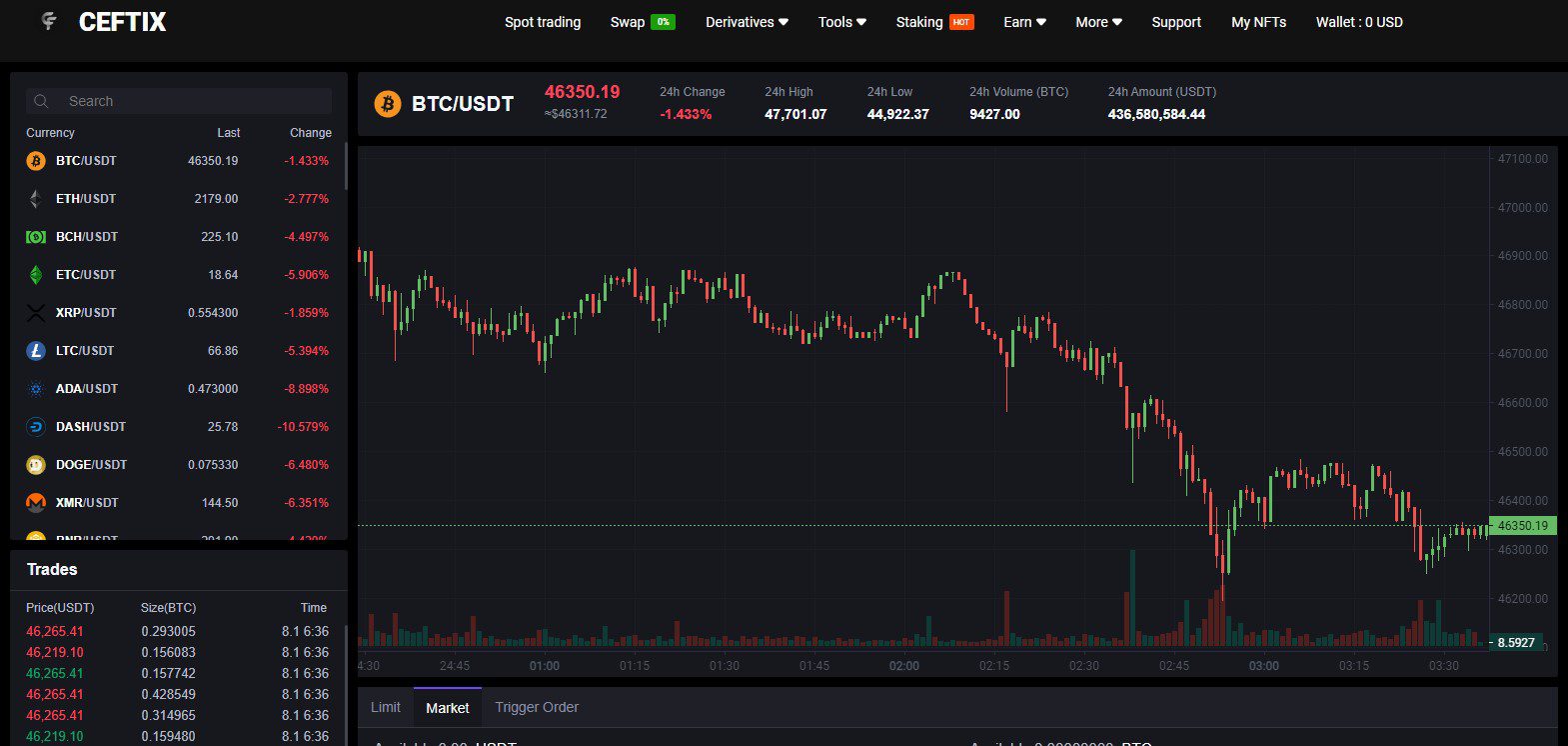
Task: Select the ADA/USDT pair
Action: [178, 389]
